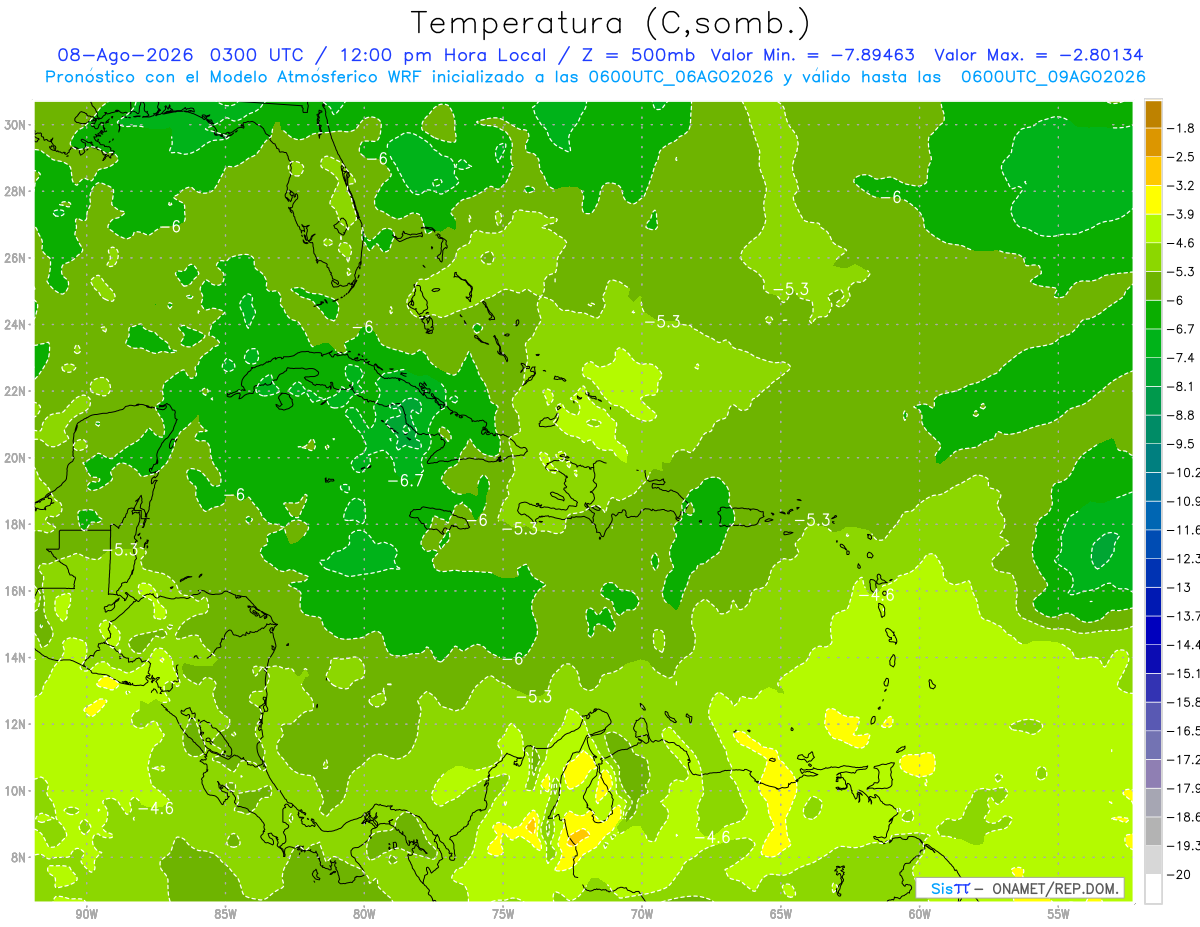Click the -3.2 value in the color legend
1200x927 pixels.
[1181, 186]
